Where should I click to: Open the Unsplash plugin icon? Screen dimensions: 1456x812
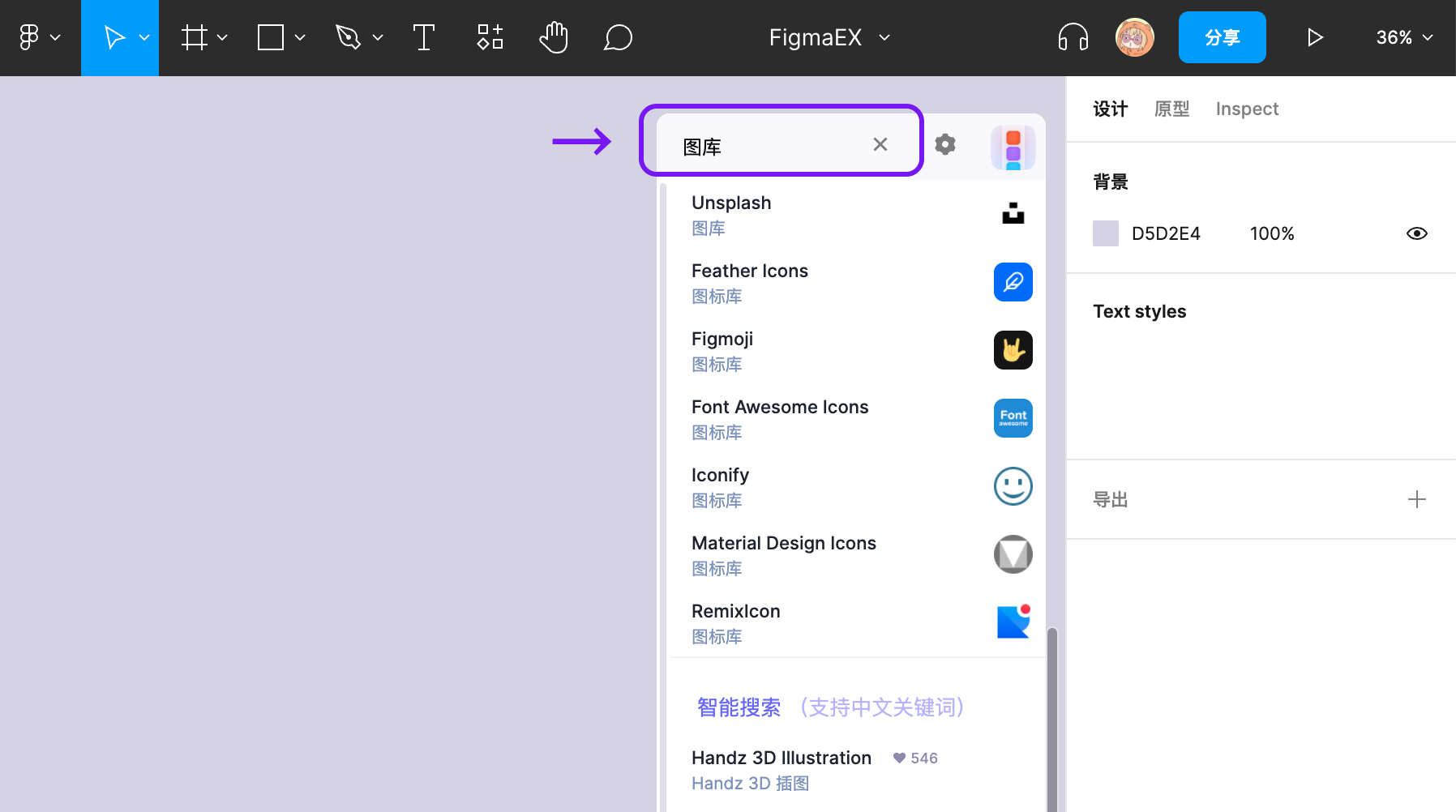click(x=1013, y=214)
